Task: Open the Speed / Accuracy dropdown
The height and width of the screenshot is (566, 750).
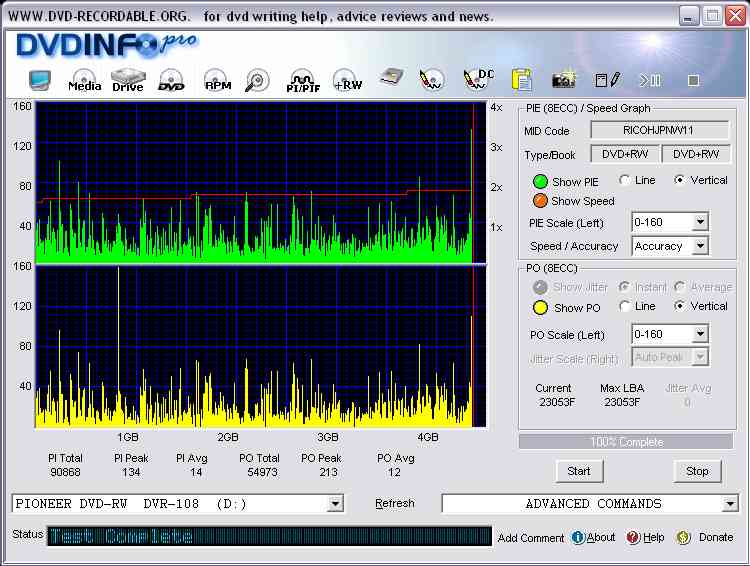Action: (700, 246)
